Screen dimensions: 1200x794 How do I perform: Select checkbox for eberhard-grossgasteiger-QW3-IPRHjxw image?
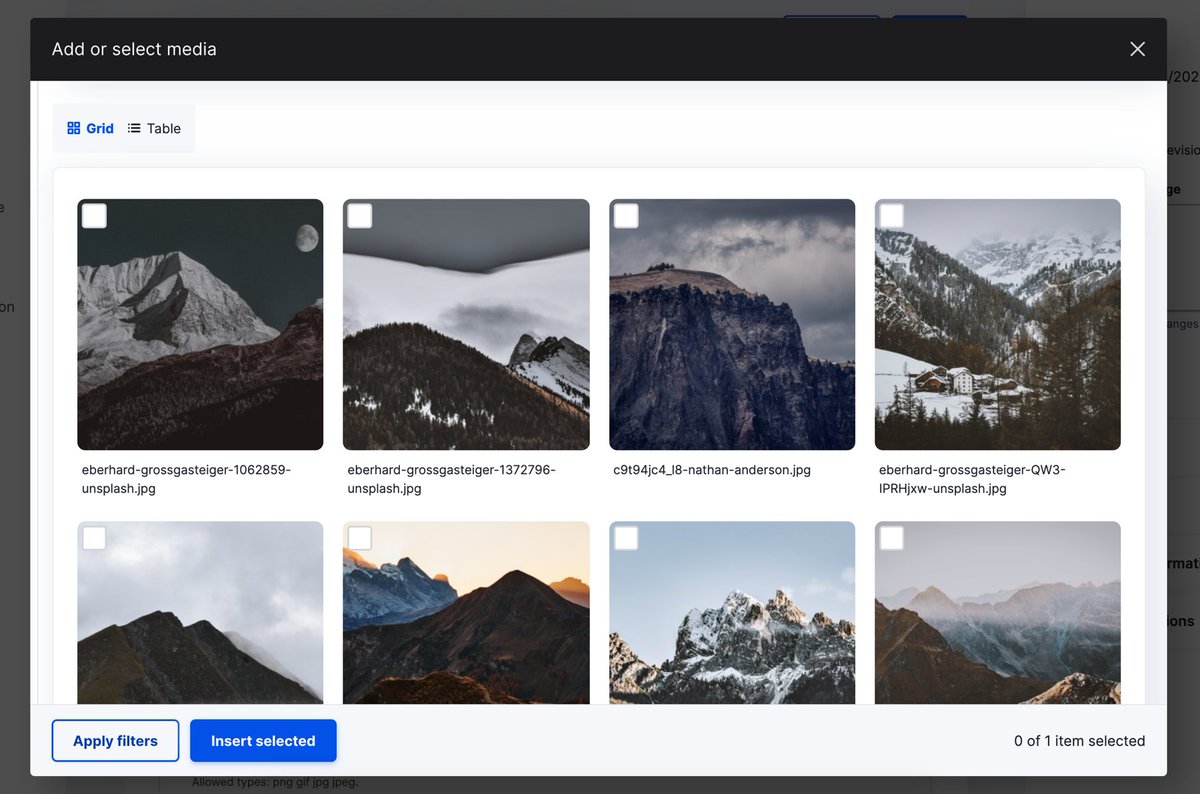(892, 216)
